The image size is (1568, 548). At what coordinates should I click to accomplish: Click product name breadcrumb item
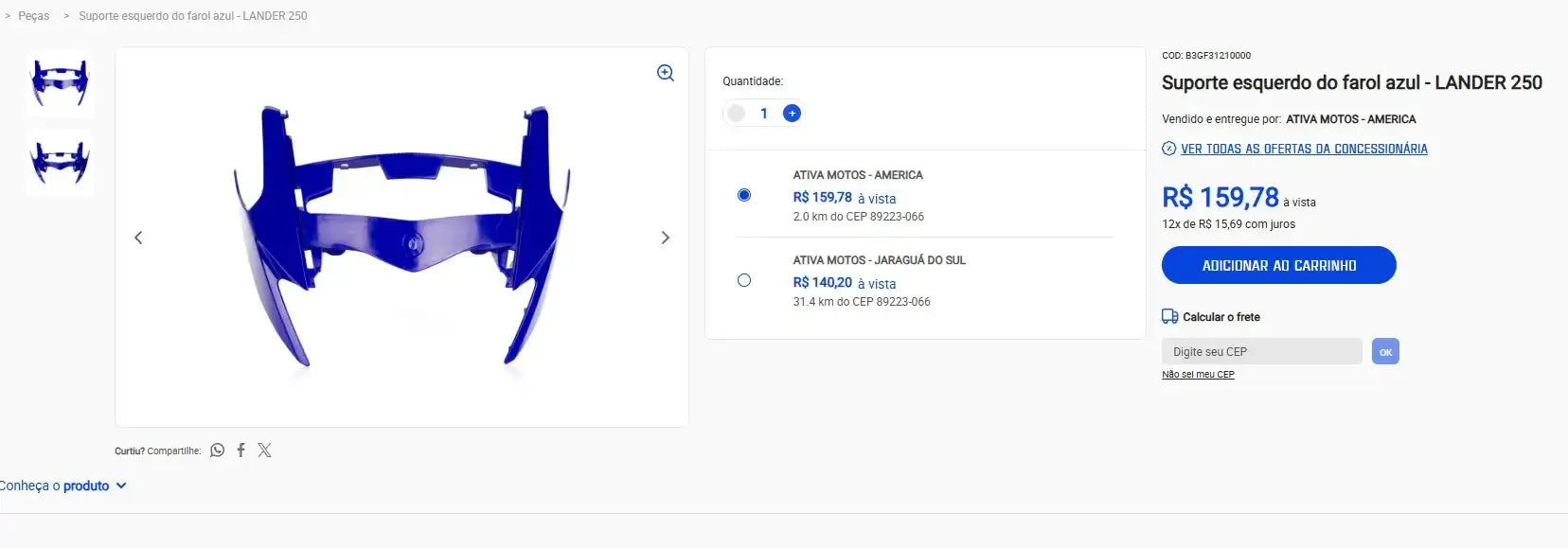click(x=193, y=16)
